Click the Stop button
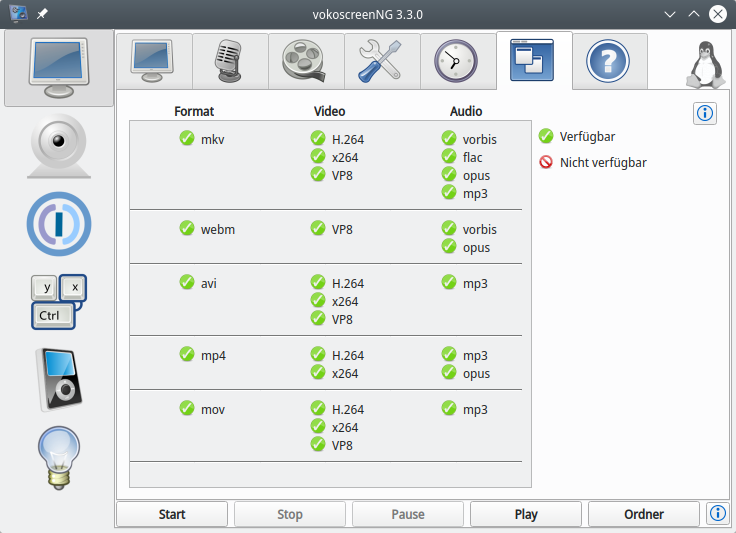Viewport: 736px width, 533px height. (290, 514)
